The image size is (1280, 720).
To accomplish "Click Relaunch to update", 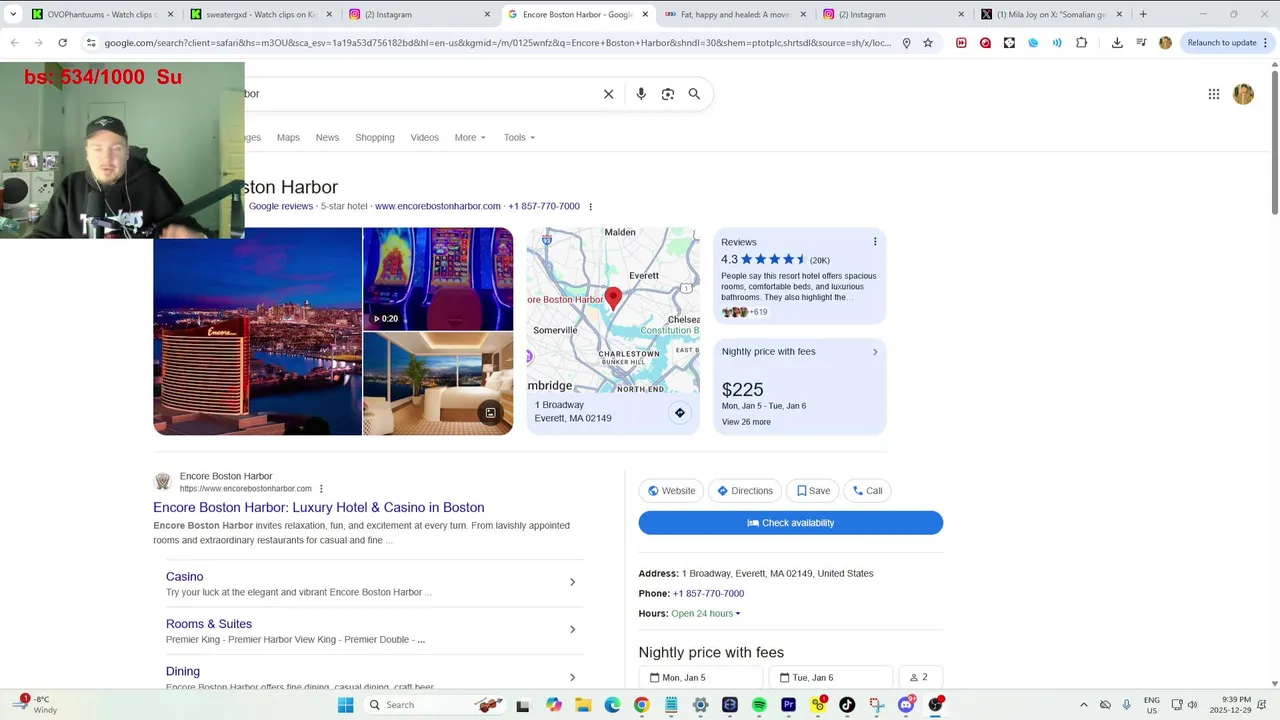I will (x=1222, y=43).
